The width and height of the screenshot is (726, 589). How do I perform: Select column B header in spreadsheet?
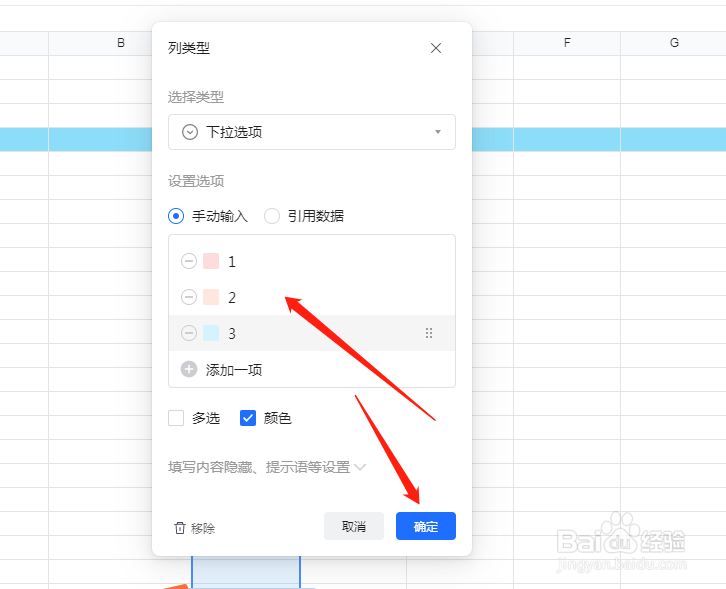121,43
